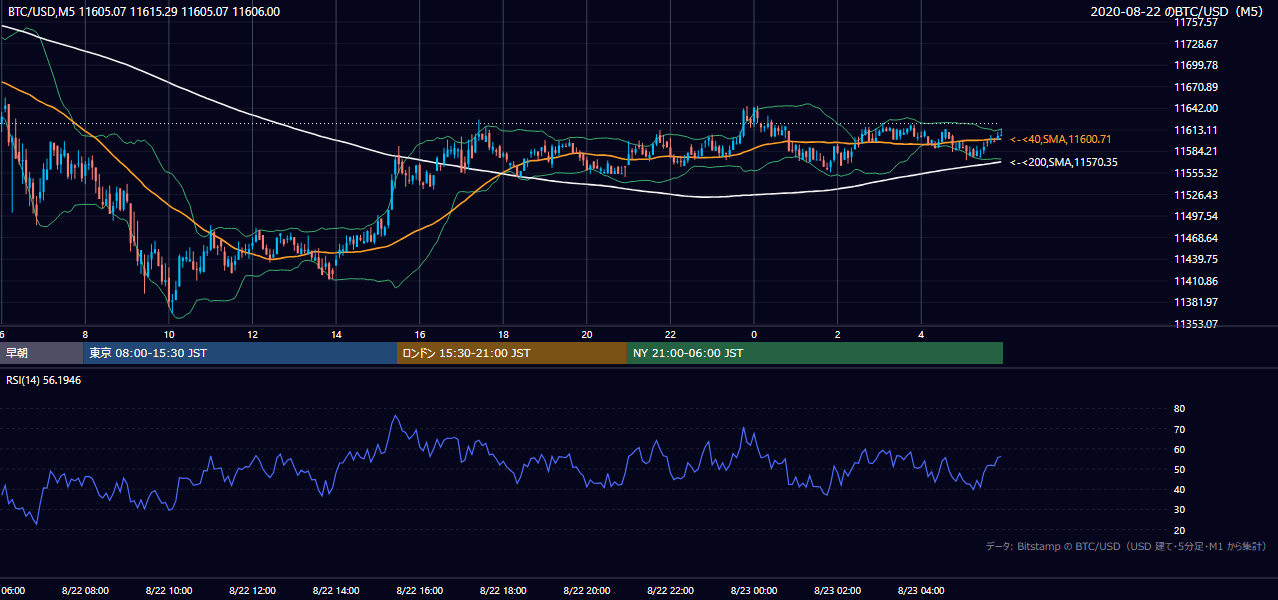Click the orange 40 SMA label 11600.71
This screenshot has height=600, width=1278.
(1060, 140)
